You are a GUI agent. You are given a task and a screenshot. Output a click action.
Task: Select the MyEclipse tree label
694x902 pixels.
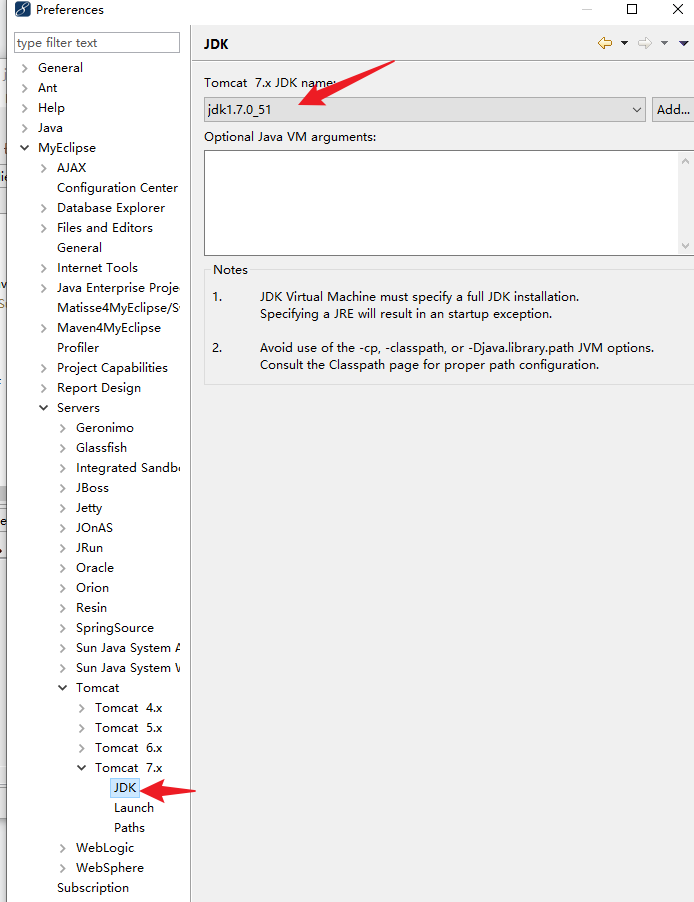[67, 148]
